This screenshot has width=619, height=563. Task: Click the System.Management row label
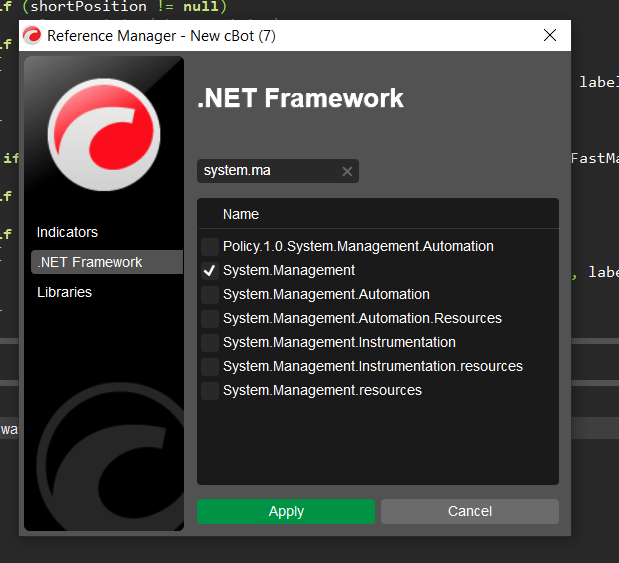pos(289,270)
